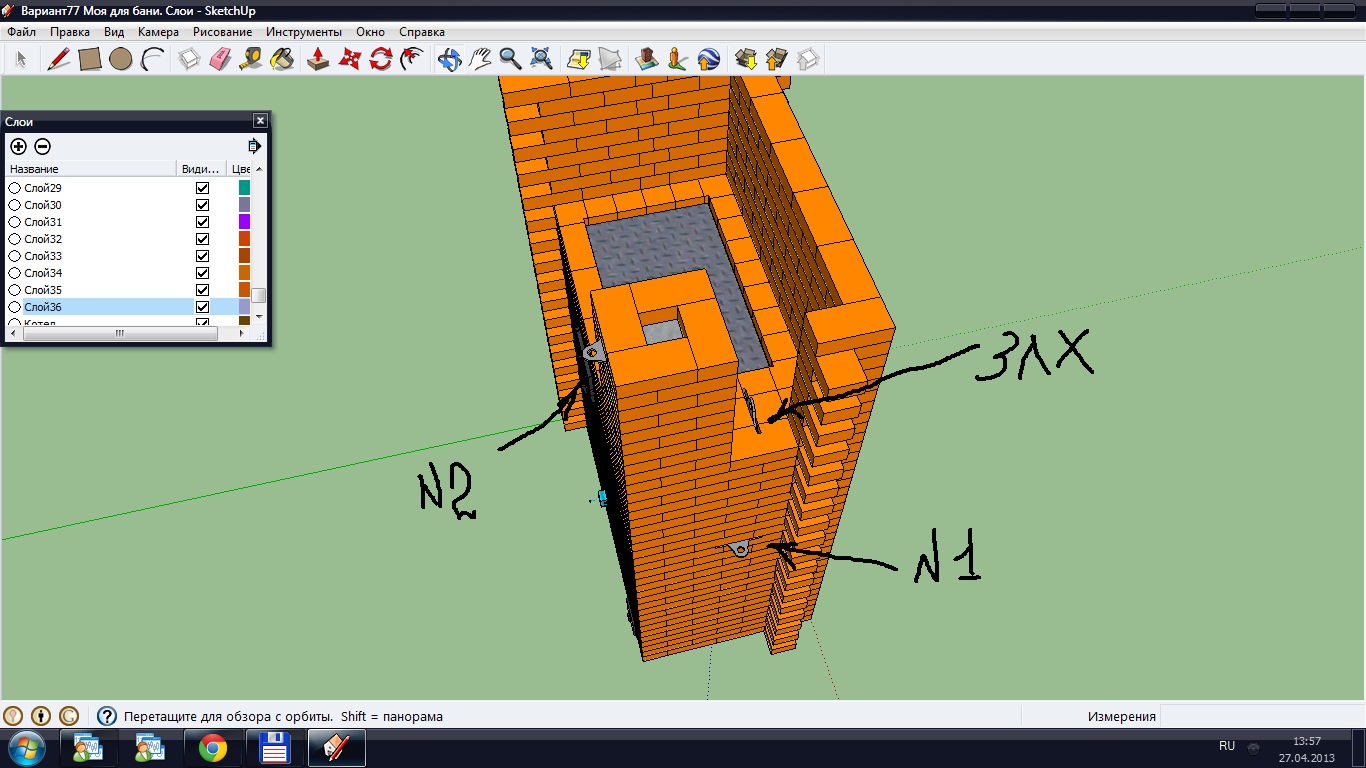The height and width of the screenshot is (768, 1366).
Task: Open the Instructor help question mark icon
Action: click(107, 716)
